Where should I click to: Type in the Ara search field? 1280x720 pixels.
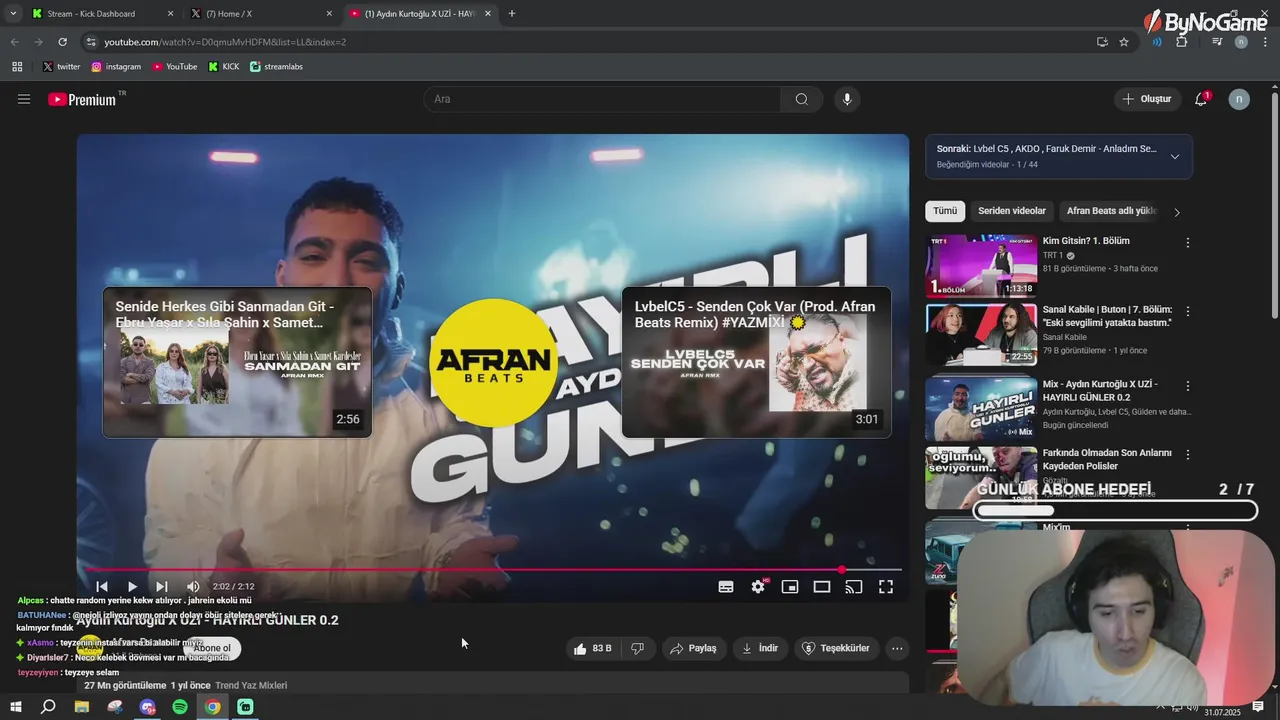point(602,99)
